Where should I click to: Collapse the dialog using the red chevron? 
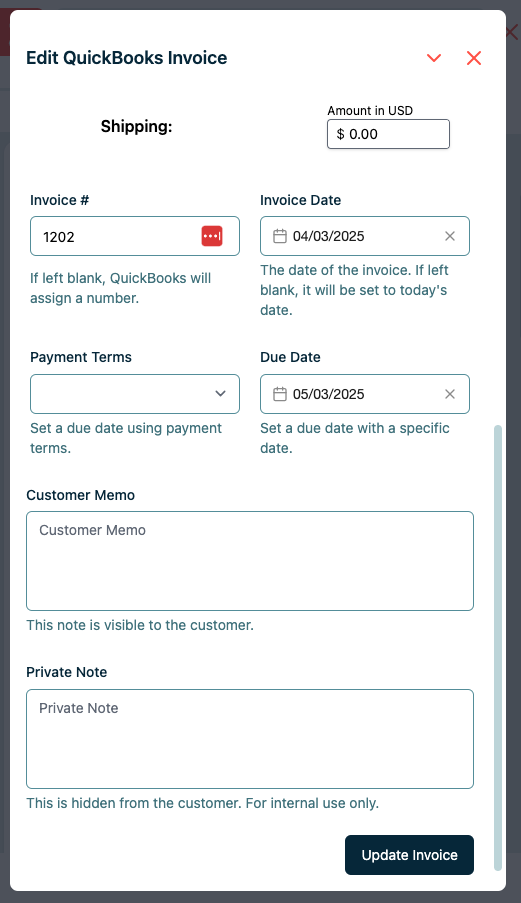click(433, 58)
